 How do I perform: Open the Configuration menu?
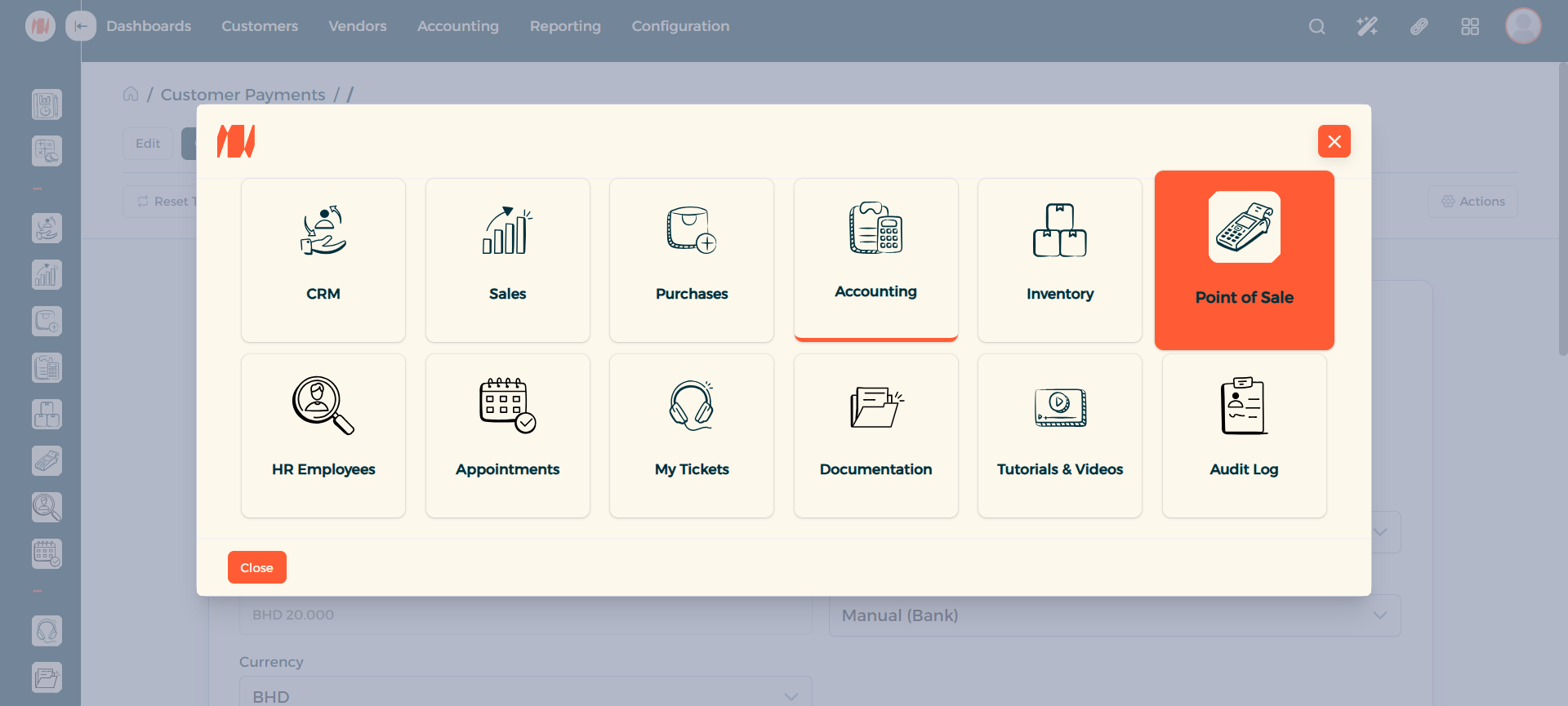pos(680,26)
